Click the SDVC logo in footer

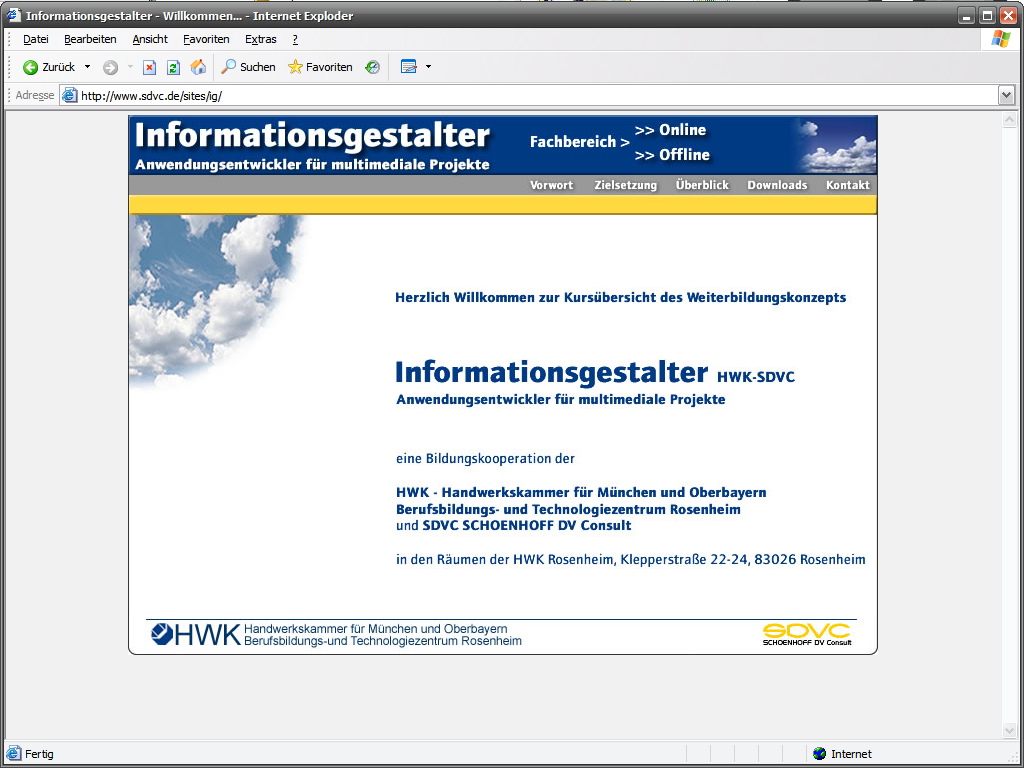(807, 634)
